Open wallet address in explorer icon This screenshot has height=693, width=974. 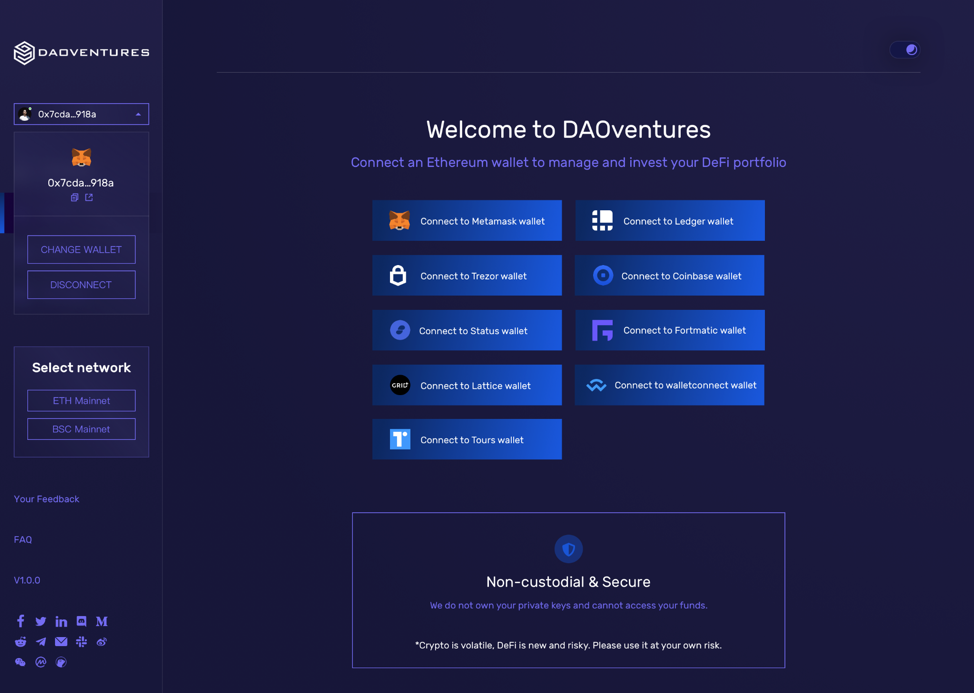coord(89,197)
